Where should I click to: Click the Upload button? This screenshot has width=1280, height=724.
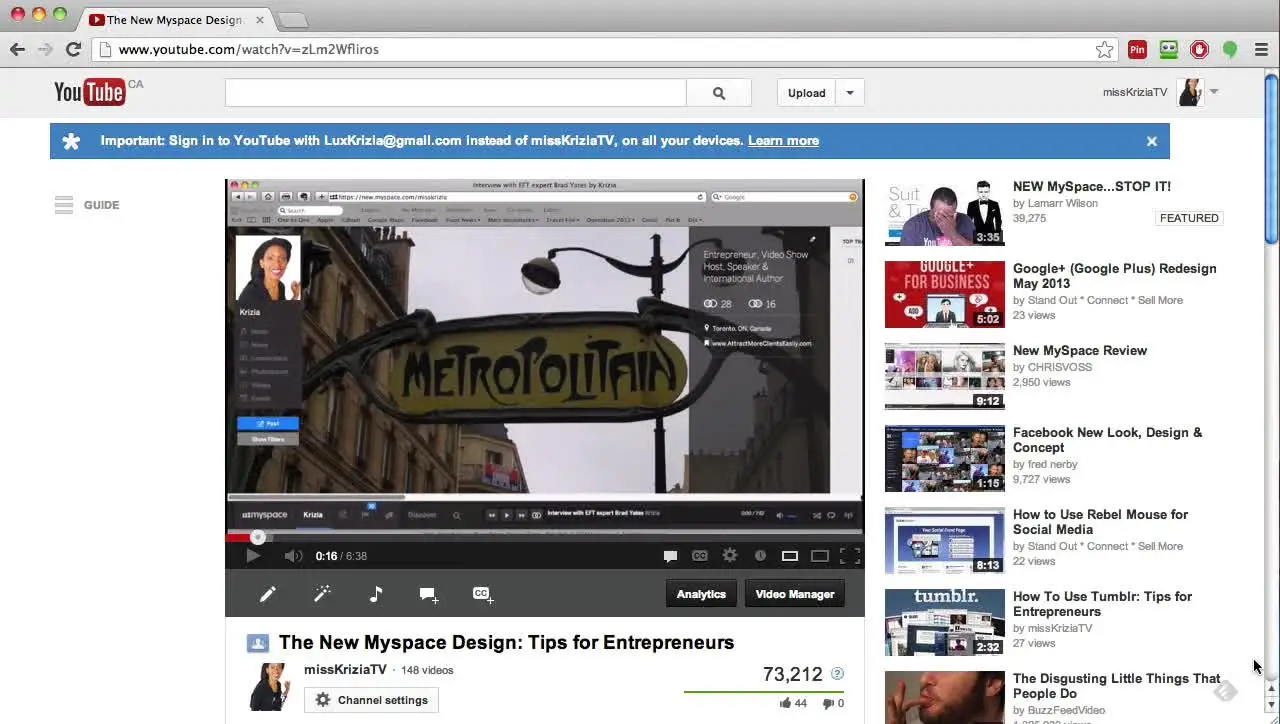click(806, 93)
